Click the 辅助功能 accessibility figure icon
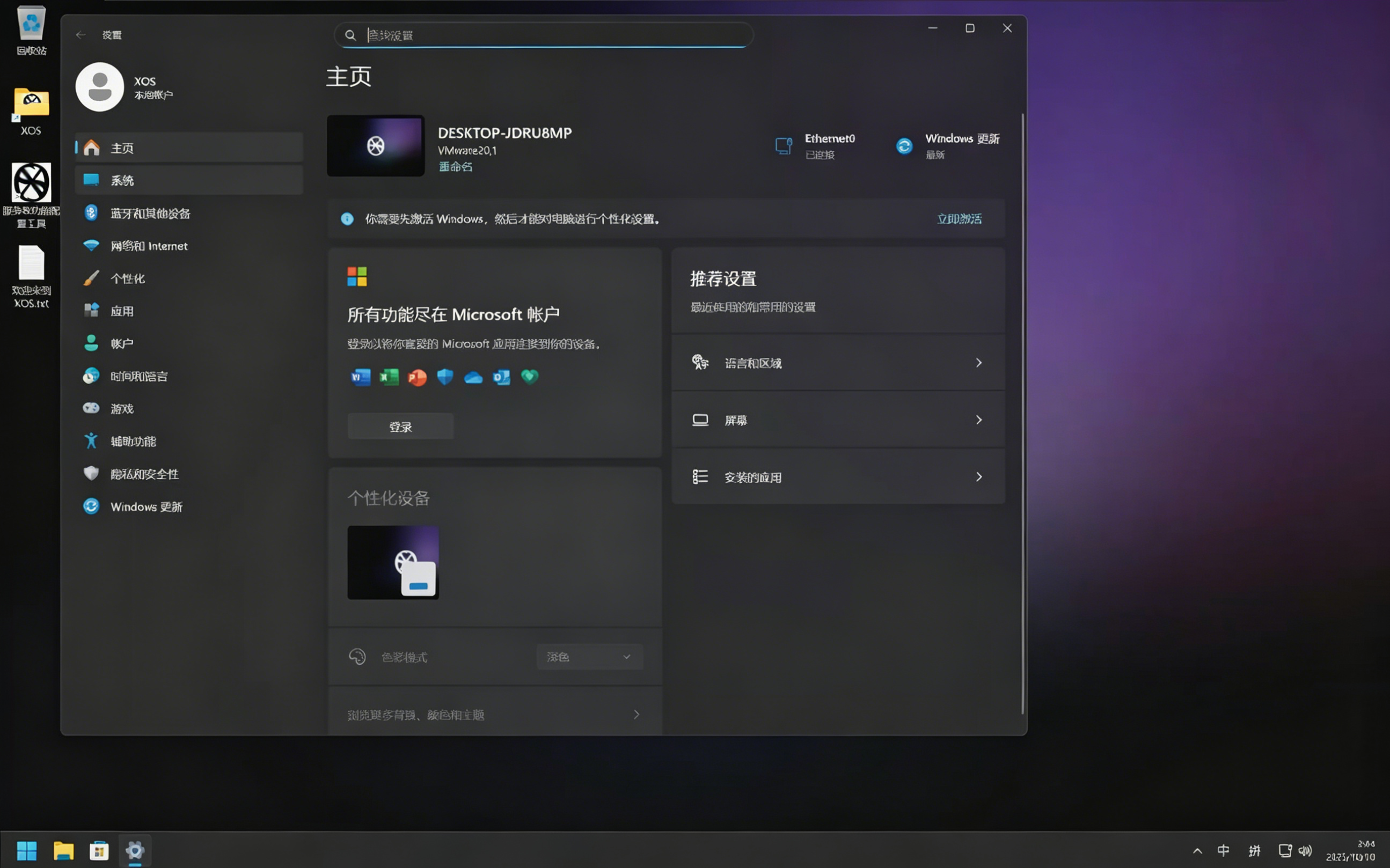Image resolution: width=1390 pixels, height=868 pixels. [91, 441]
